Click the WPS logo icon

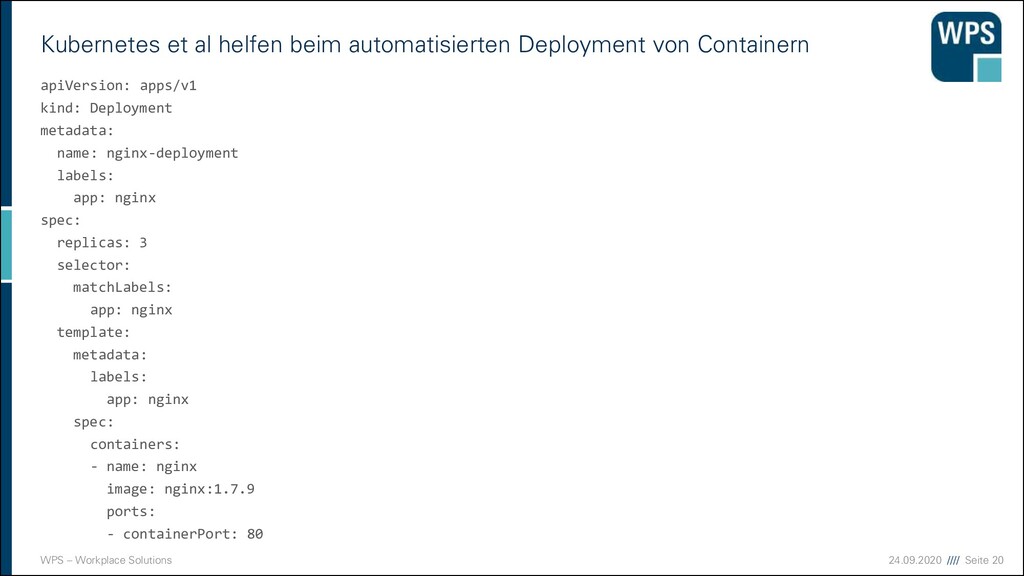[966, 47]
